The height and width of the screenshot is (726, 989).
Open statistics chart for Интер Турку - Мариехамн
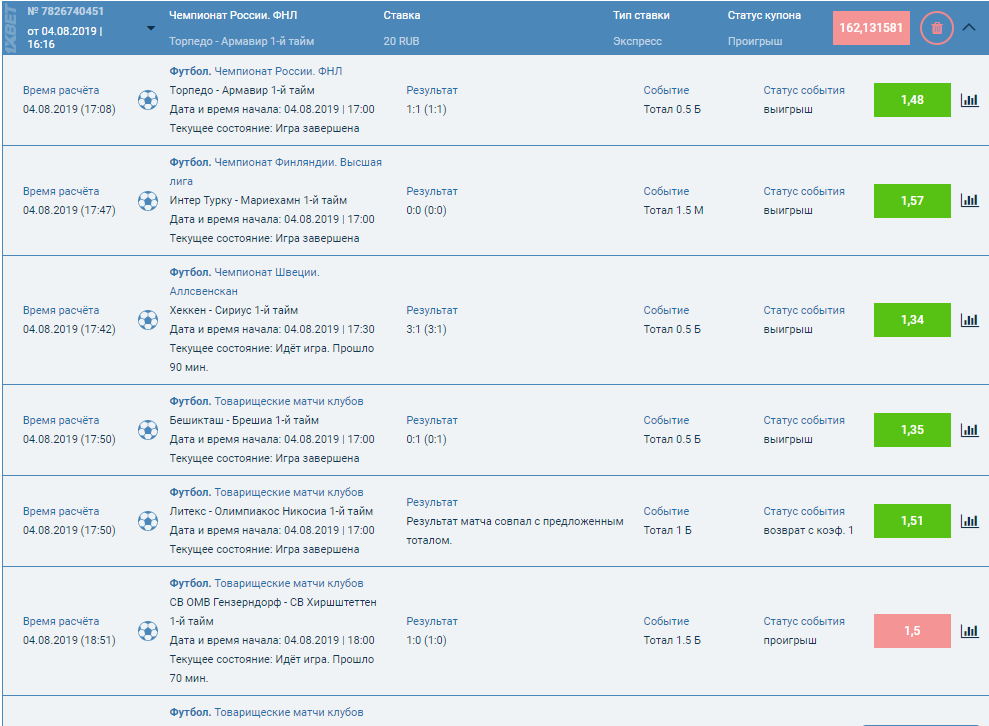click(969, 201)
